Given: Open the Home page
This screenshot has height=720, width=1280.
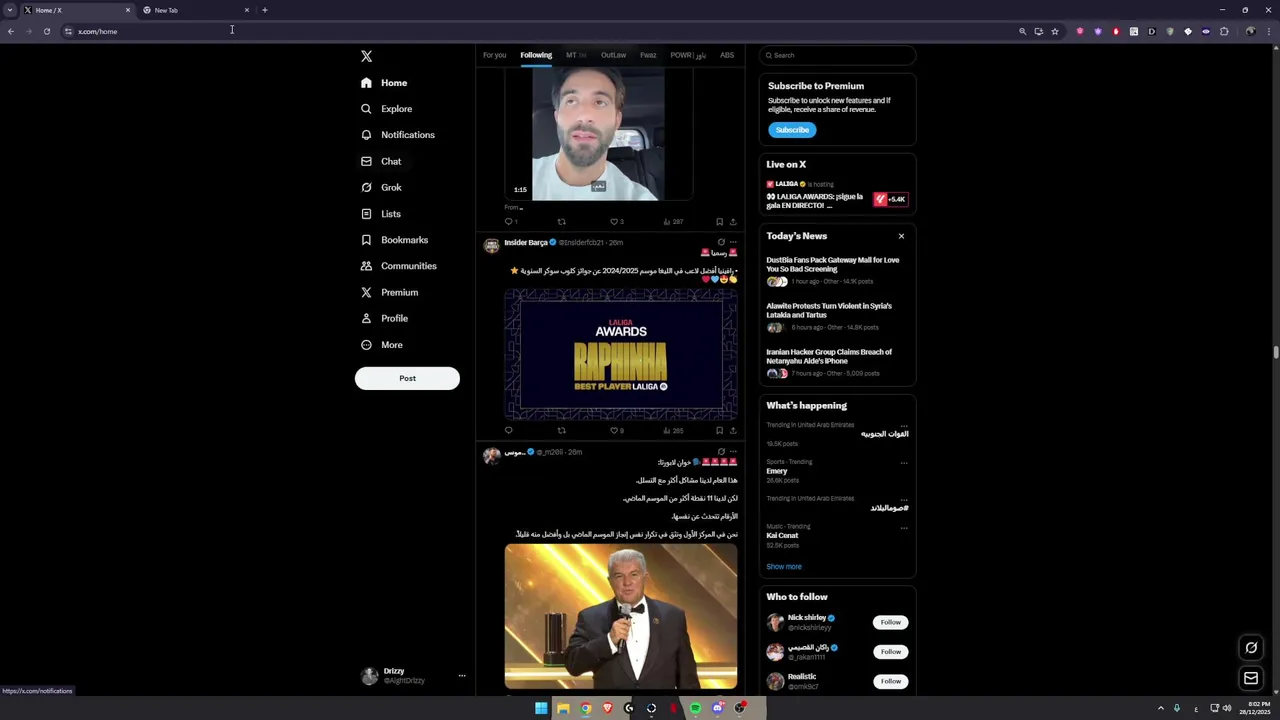Looking at the screenshot, I should pos(384,83).
